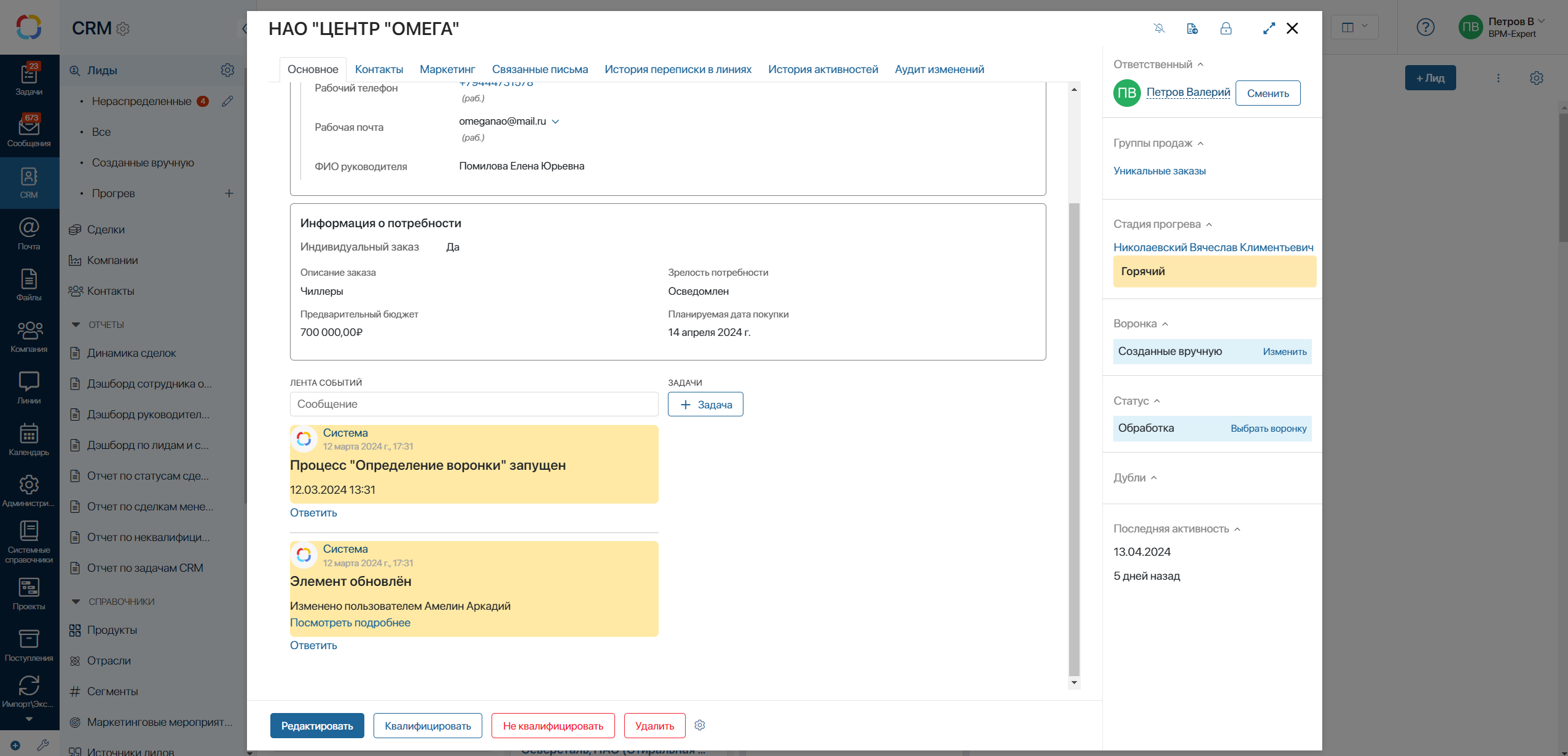Viewport: 1568px width, 756px height.
Task: Open Сделки in CRM navigation
Action: tap(106, 230)
